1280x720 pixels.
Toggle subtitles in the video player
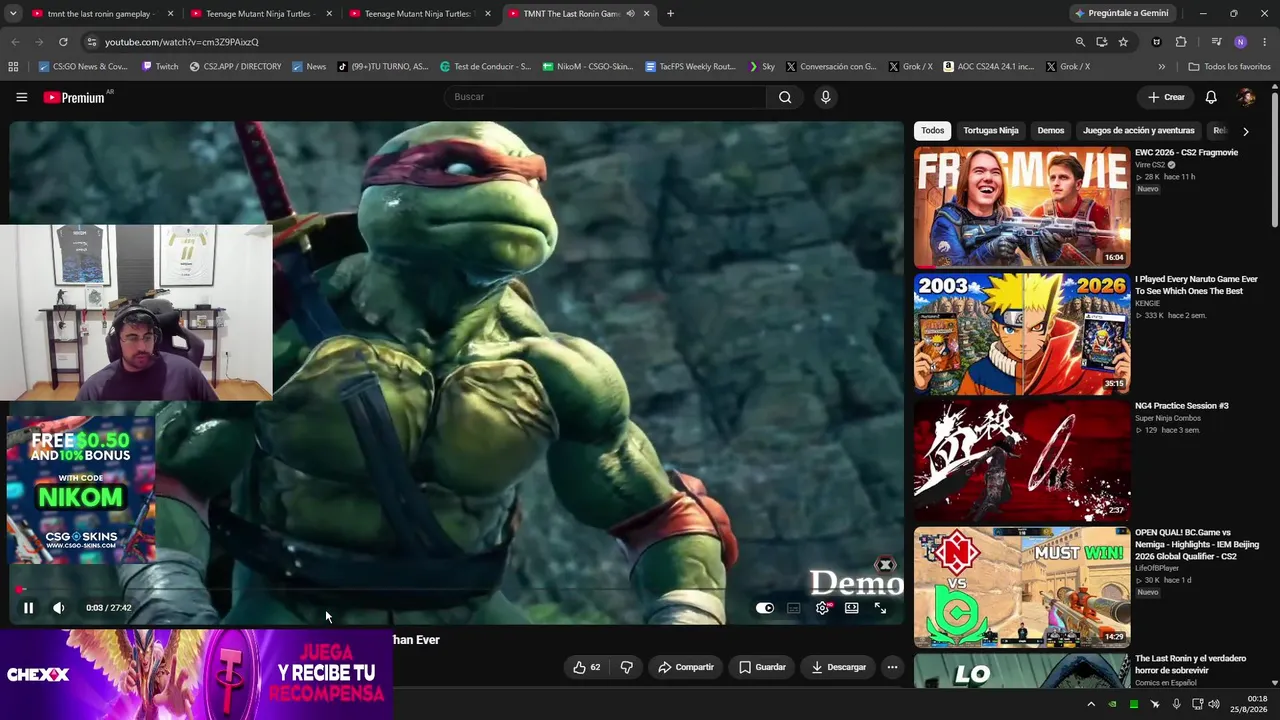tap(794, 608)
